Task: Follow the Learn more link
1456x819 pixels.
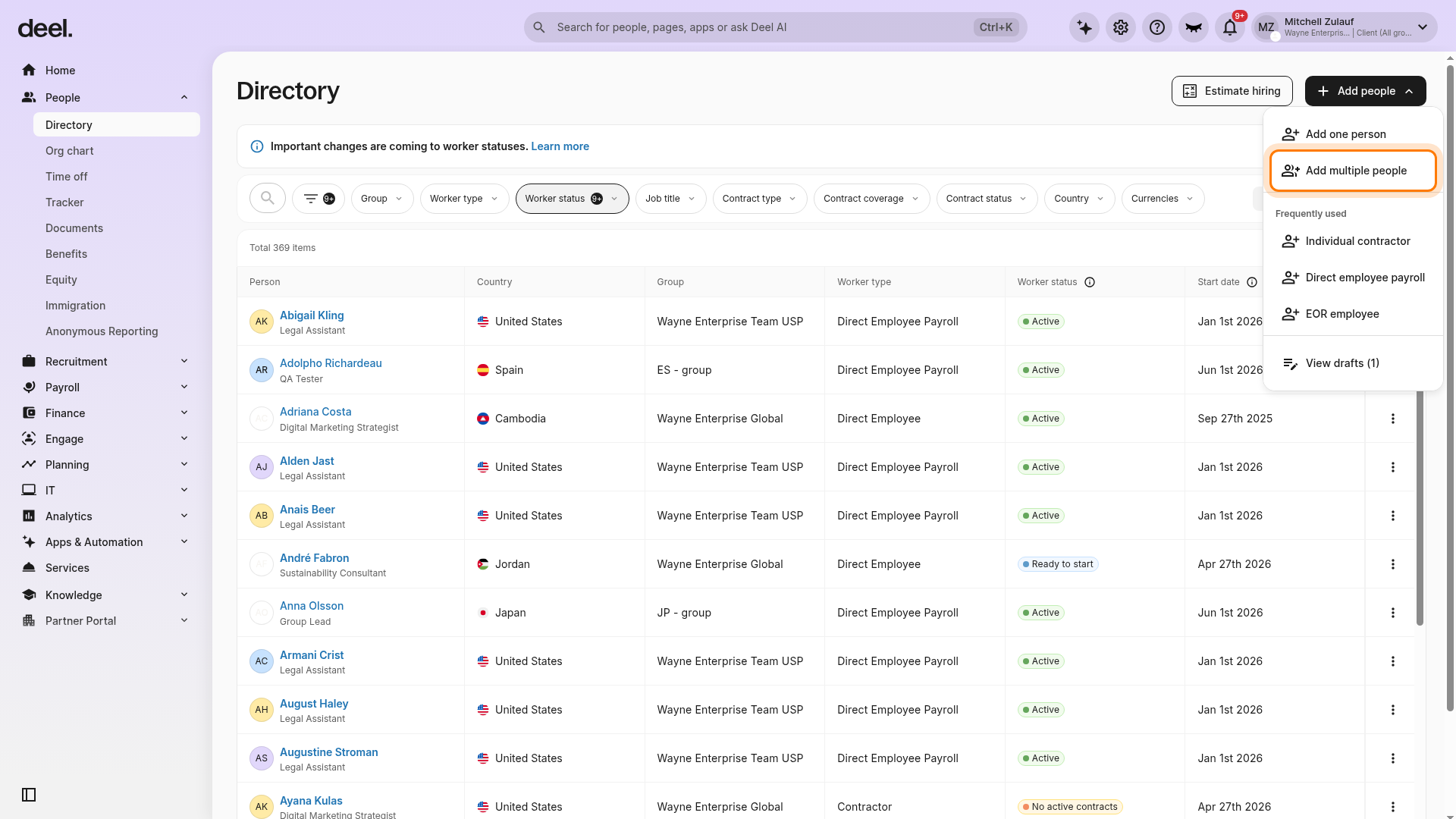Action: pyautogui.click(x=560, y=146)
